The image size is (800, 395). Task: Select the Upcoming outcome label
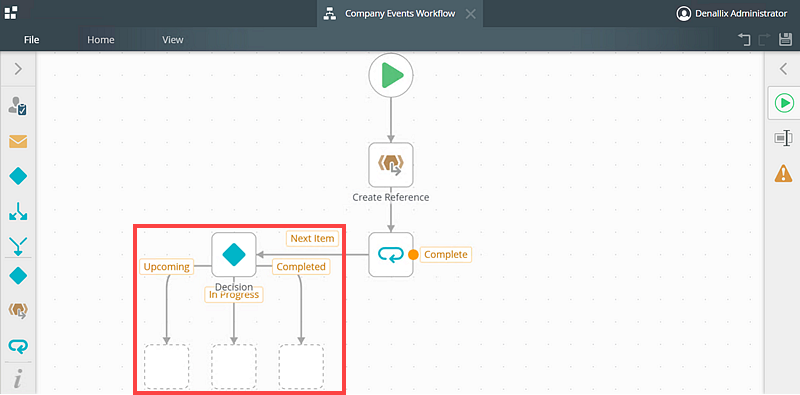click(166, 266)
